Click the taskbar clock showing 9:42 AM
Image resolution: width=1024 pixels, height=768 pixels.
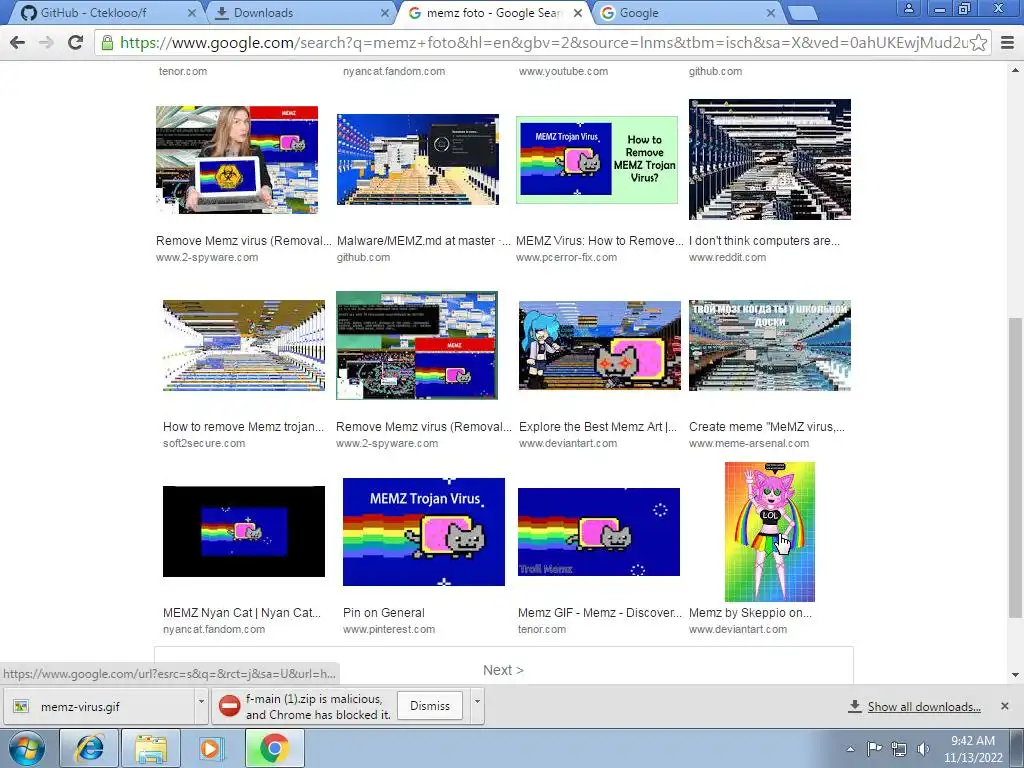(x=972, y=749)
